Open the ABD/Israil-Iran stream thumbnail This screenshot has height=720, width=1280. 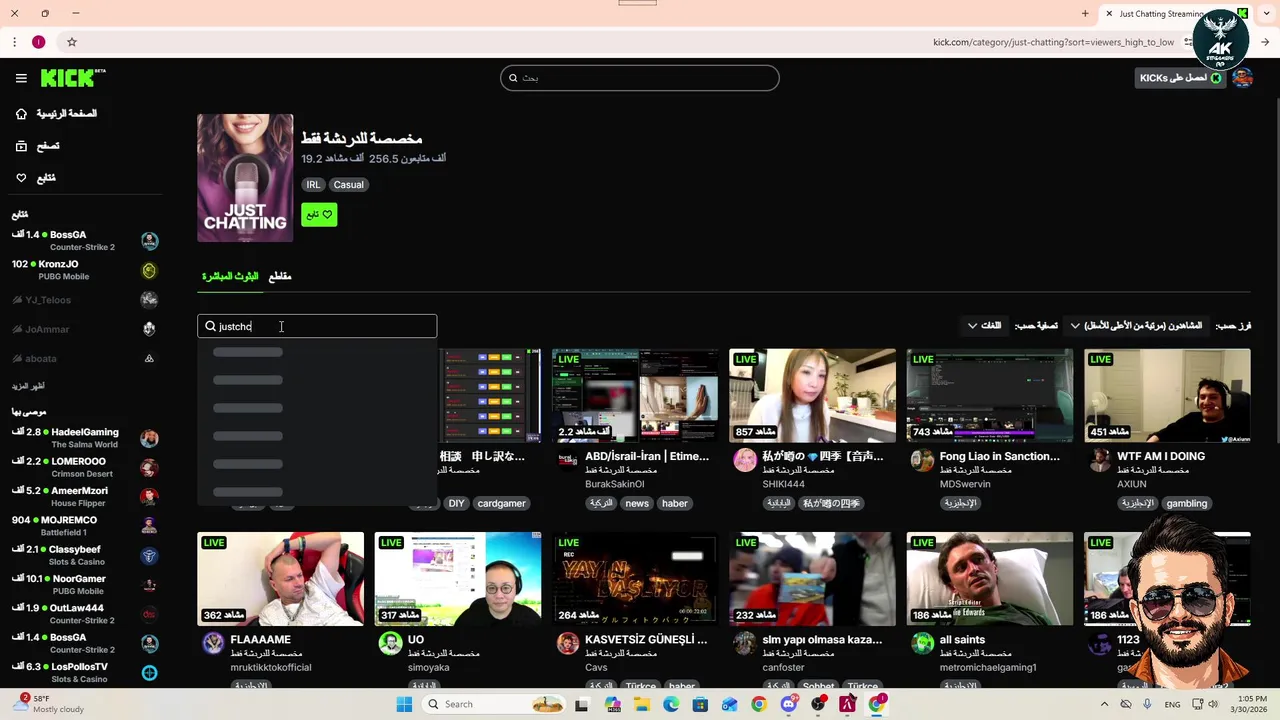tap(635, 395)
